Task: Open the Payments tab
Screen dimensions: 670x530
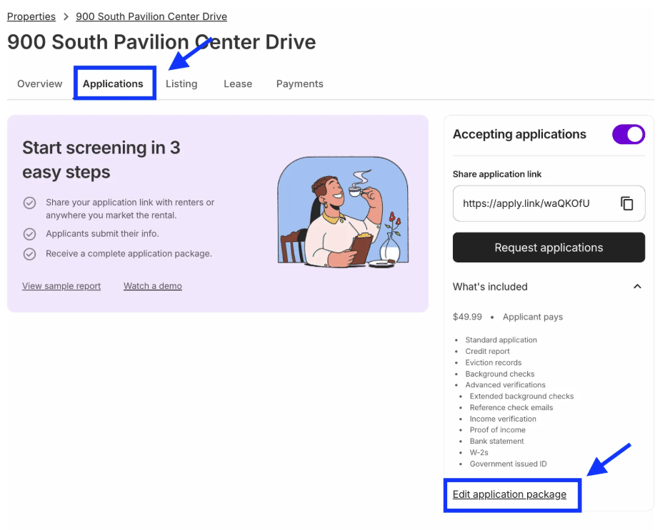Action: (300, 84)
